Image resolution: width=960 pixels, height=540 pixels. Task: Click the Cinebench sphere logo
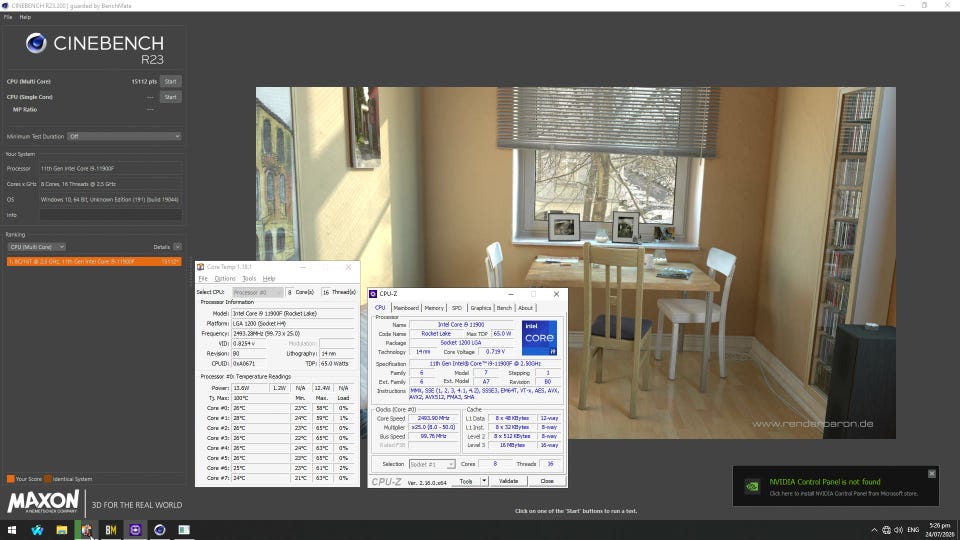point(36,43)
